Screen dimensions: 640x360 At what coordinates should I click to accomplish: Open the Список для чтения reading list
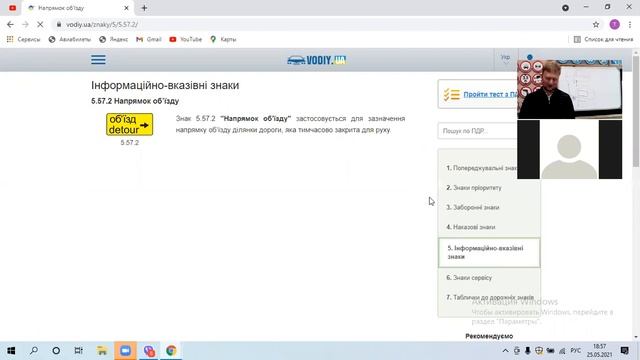(603, 39)
